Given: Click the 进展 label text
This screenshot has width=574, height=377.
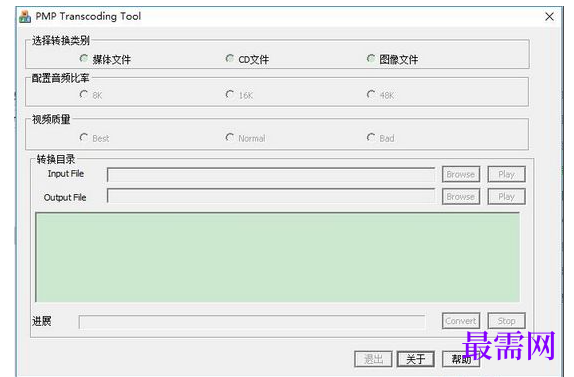Looking at the screenshot, I should click(41, 321).
